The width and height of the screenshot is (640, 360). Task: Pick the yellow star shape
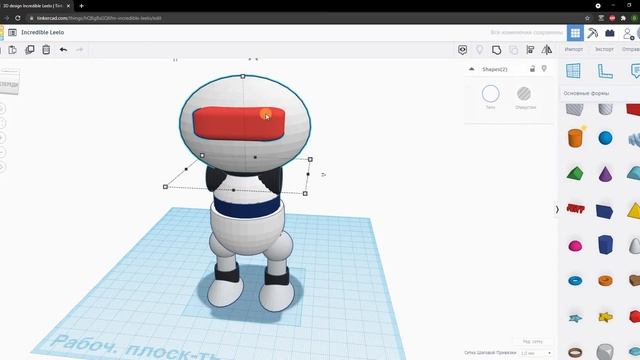[605, 317]
